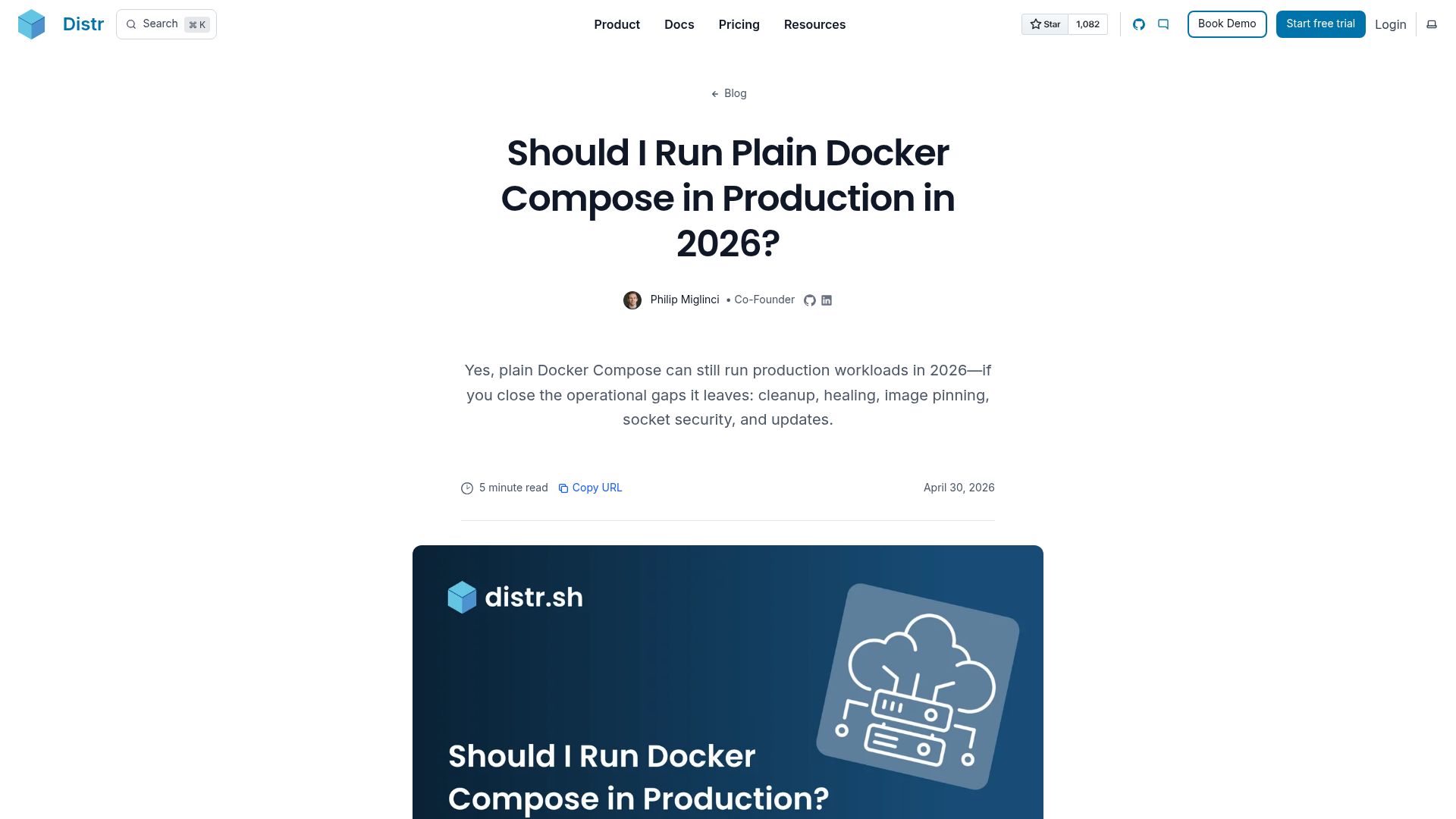This screenshot has height=819, width=1456.
Task: Open the Docs menu item
Action: pyautogui.click(x=679, y=24)
